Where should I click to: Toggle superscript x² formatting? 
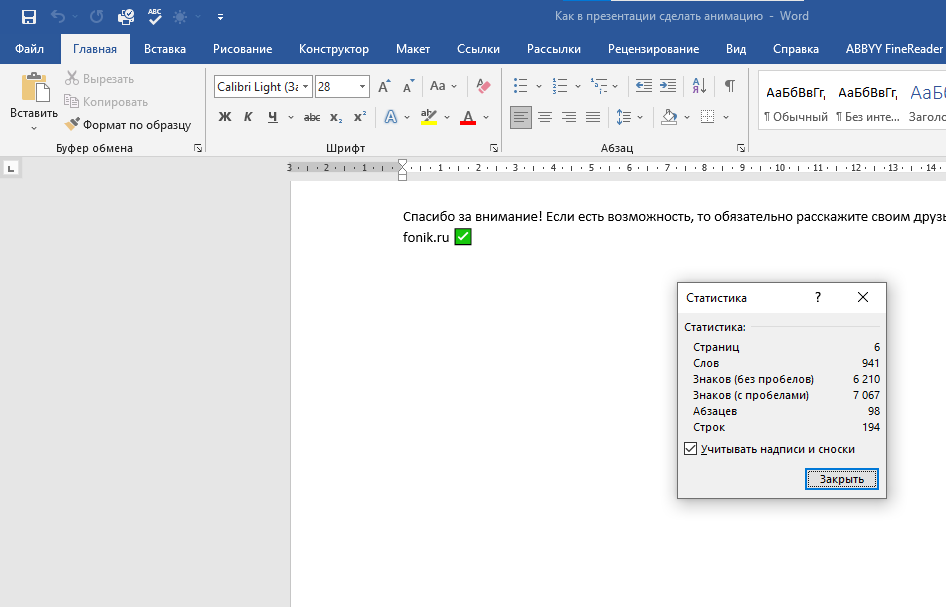[x=360, y=117]
